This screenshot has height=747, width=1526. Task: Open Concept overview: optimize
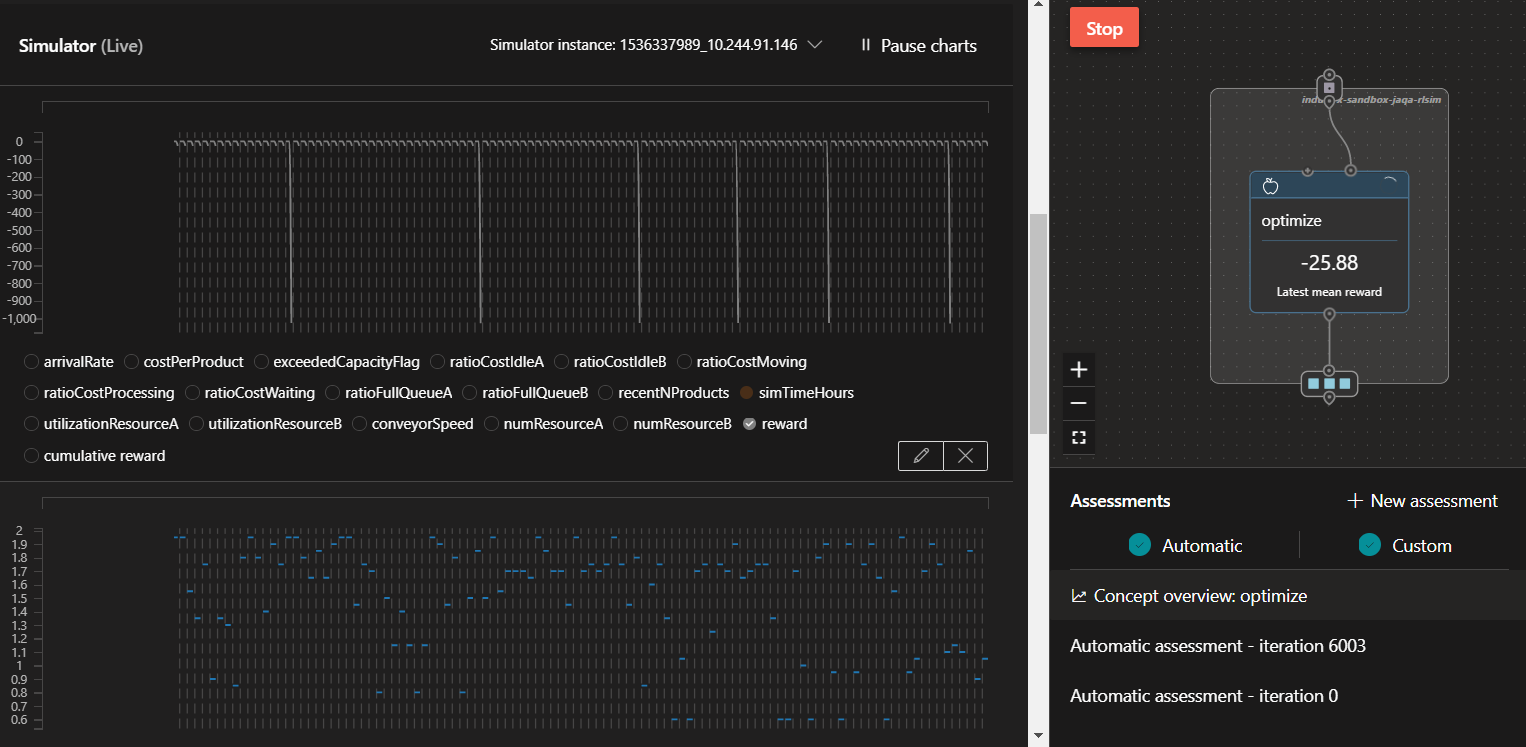(x=1289, y=596)
